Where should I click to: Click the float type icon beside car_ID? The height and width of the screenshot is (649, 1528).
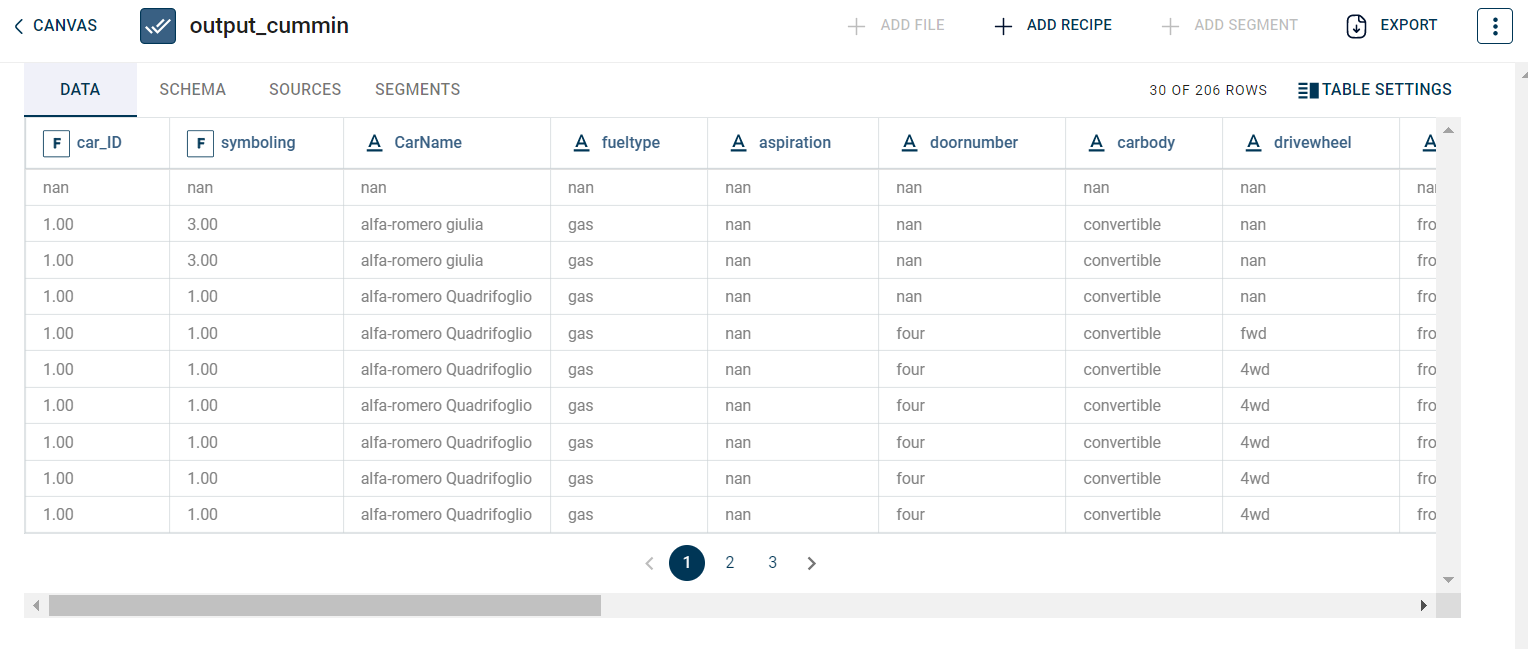click(56, 143)
